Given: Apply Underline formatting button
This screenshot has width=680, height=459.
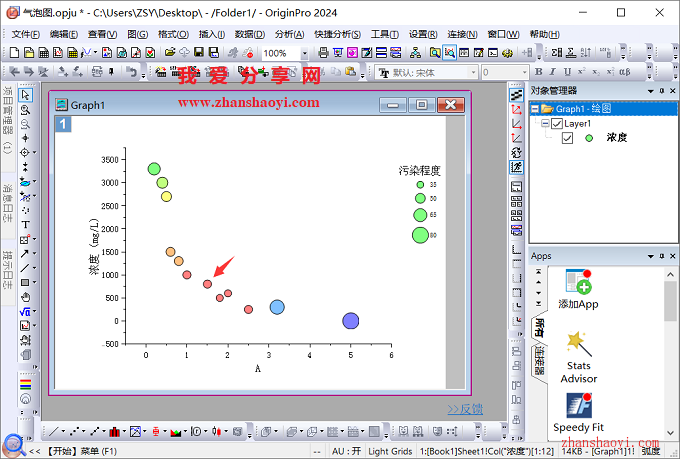Looking at the screenshot, I should (567, 72).
